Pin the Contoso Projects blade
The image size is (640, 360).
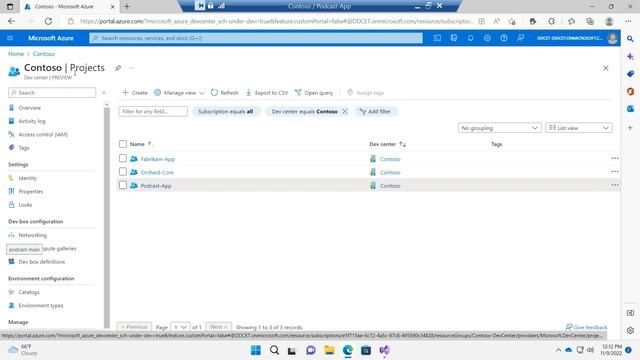[118, 68]
